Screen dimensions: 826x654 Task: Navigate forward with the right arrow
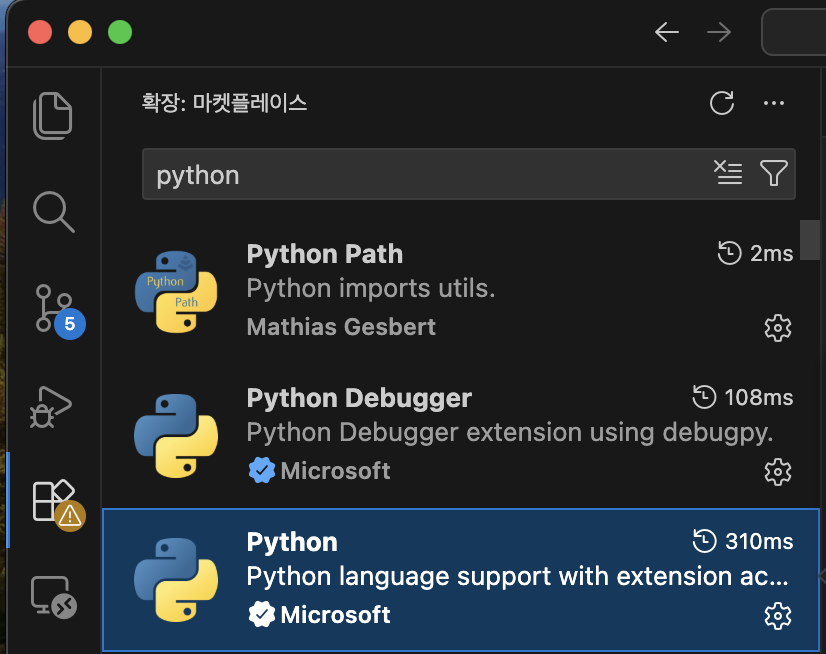[x=719, y=32]
